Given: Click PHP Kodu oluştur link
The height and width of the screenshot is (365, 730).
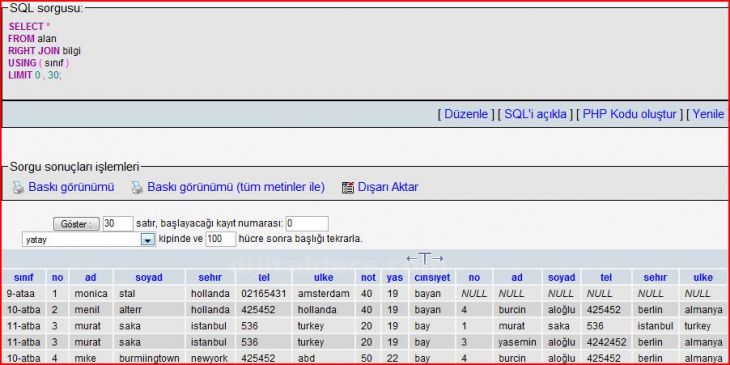Looking at the screenshot, I should [629, 114].
